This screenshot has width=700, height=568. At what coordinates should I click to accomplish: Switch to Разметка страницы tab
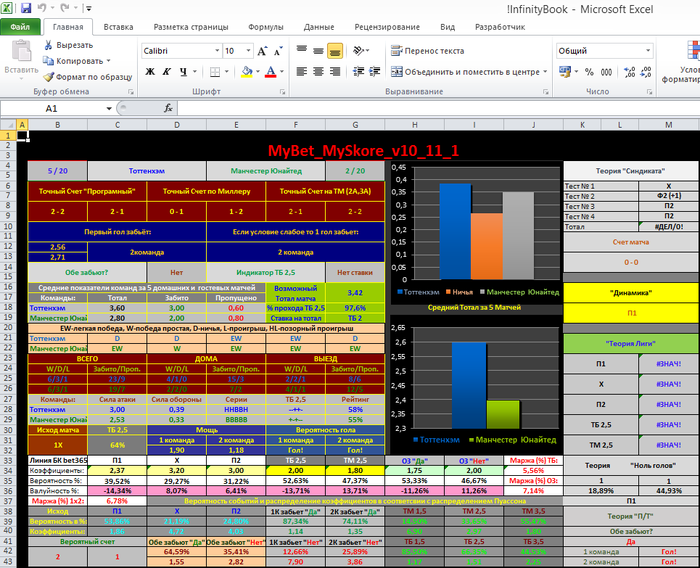pyautogui.click(x=191, y=27)
